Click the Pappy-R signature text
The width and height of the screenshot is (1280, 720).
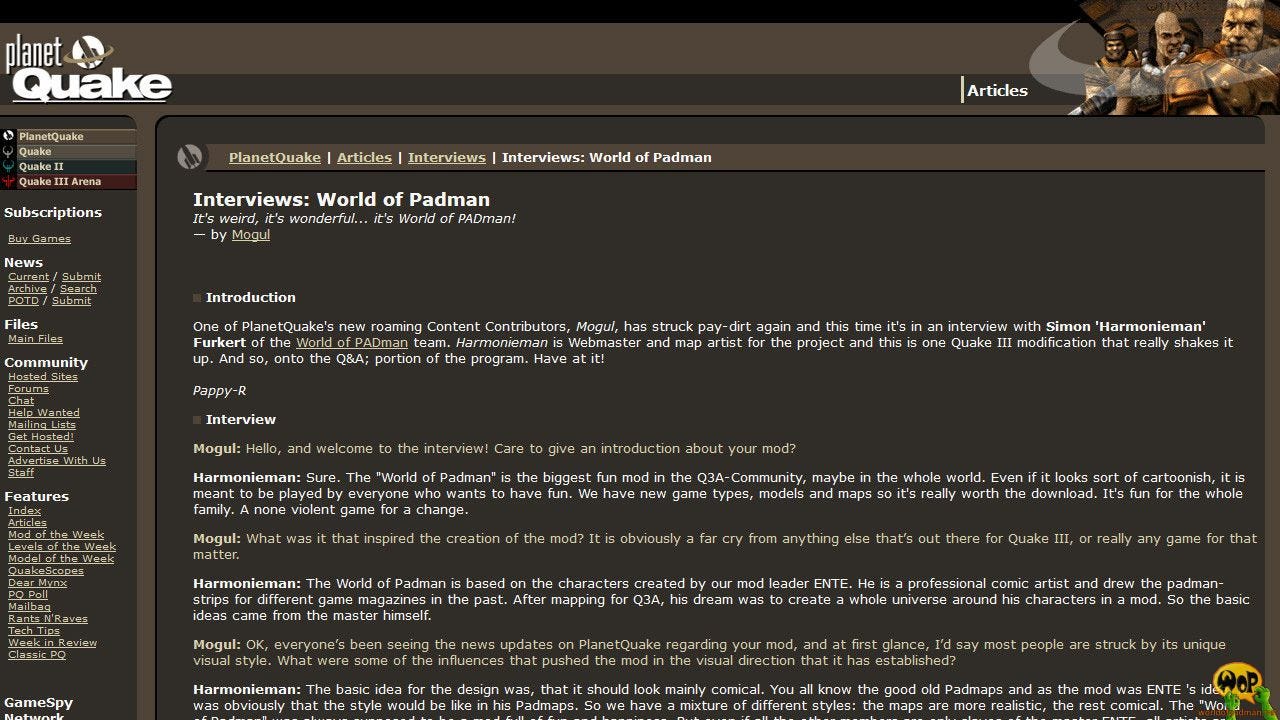(219, 390)
